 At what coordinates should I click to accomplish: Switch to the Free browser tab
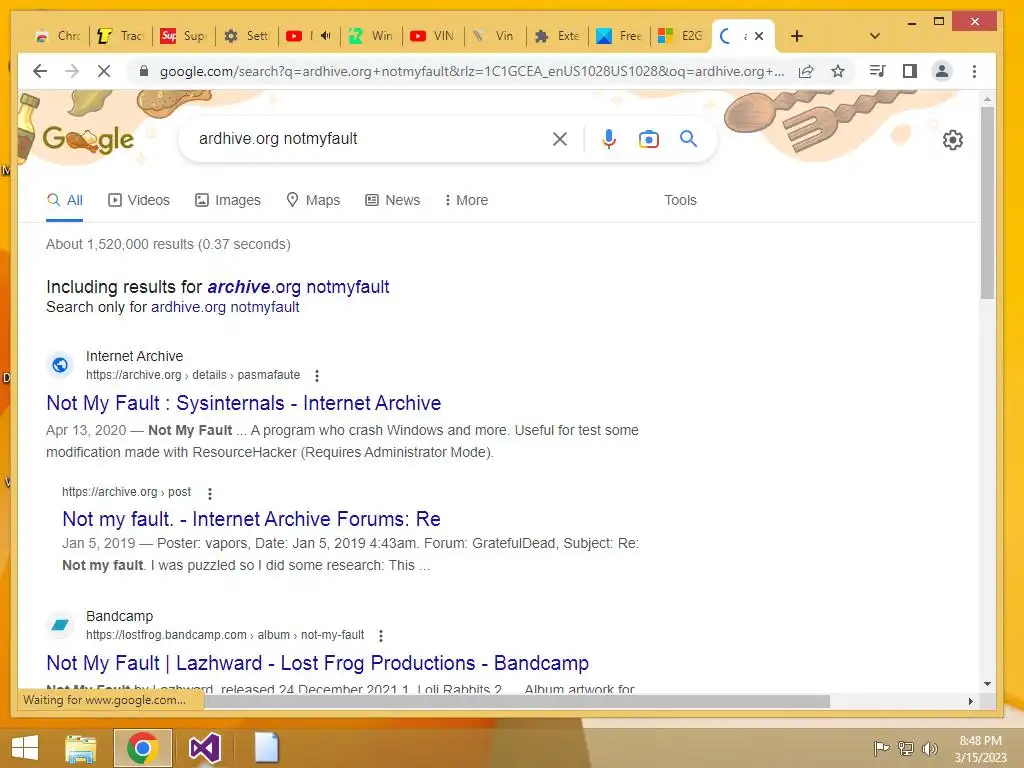[620, 36]
